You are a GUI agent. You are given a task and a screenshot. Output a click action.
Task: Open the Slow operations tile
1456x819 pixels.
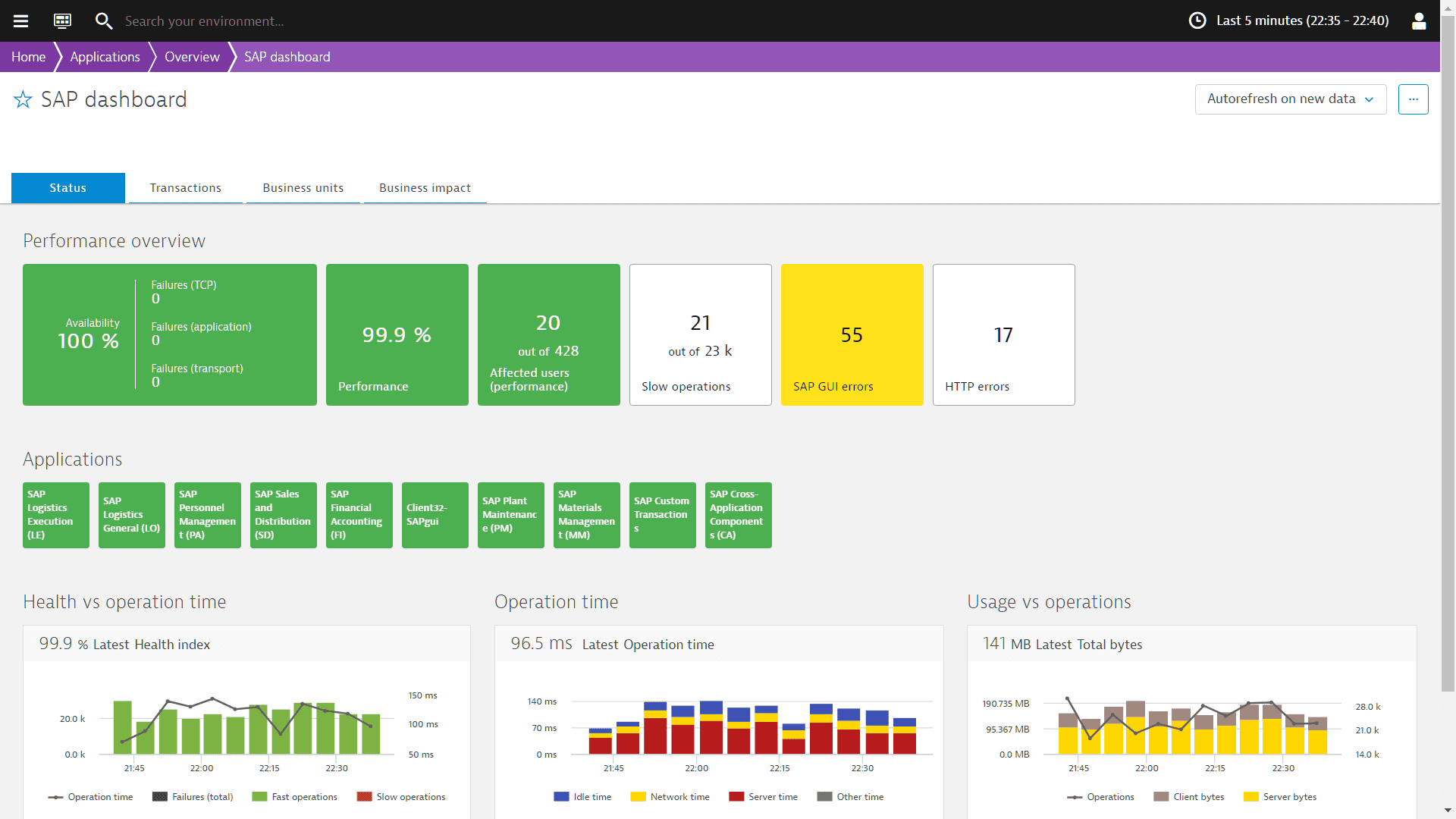[x=701, y=334]
